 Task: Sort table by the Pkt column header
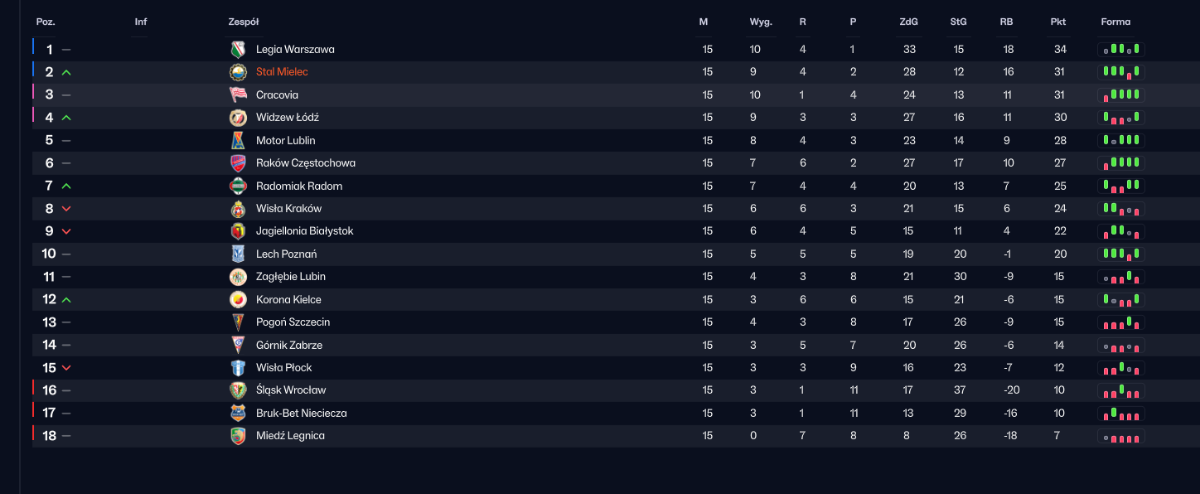click(x=1058, y=21)
